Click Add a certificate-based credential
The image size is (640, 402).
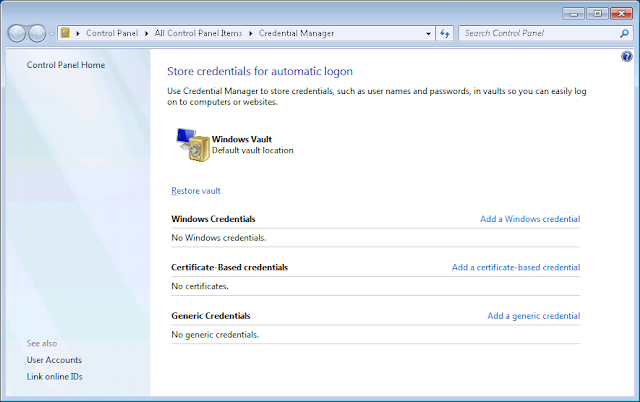point(516,267)
